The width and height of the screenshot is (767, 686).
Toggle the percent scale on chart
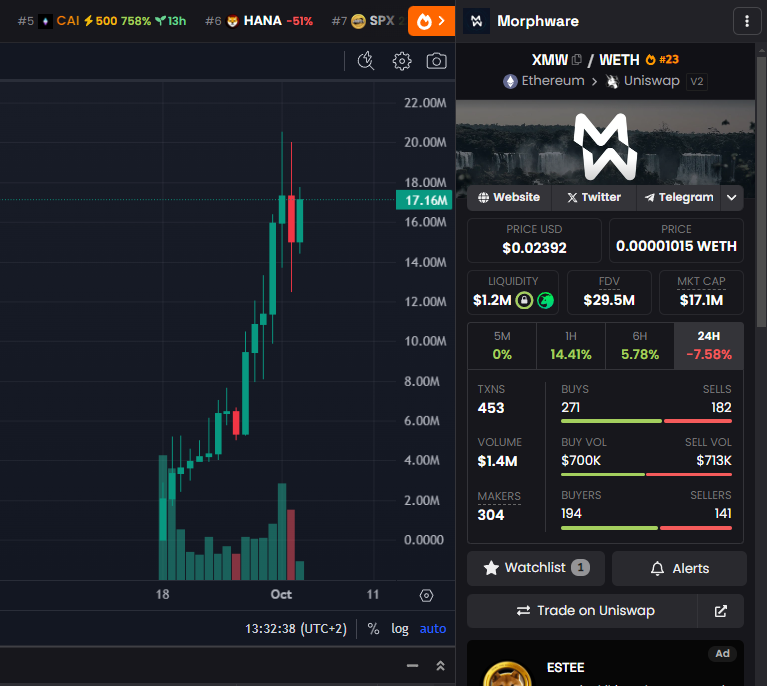pyautogui.click(x=373, y=629)
